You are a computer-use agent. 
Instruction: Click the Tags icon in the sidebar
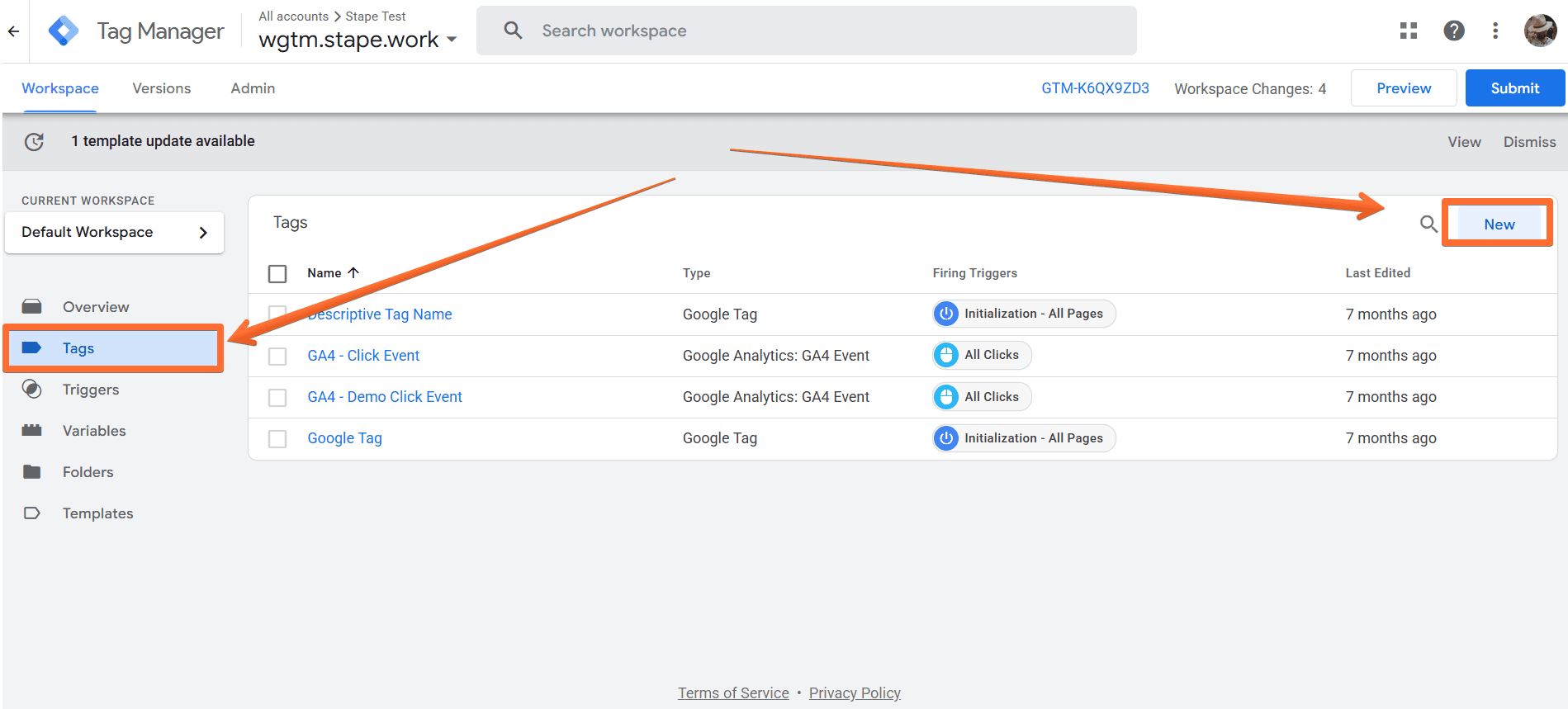pyautogui.click(x=32, y=348)
